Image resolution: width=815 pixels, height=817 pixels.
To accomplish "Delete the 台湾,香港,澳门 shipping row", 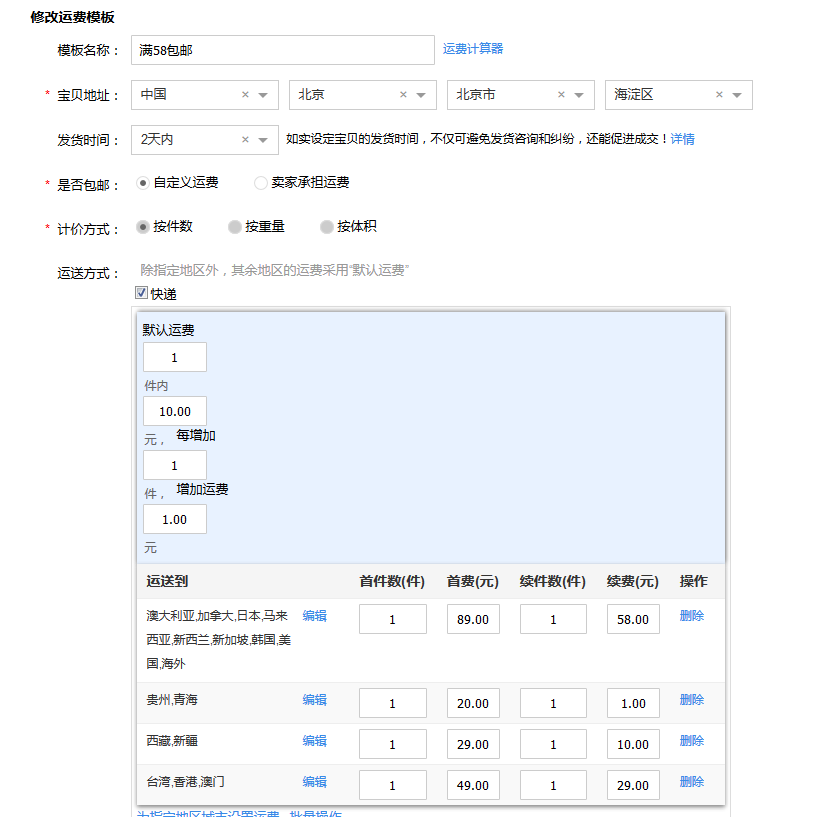I will [x=691, y=782].
